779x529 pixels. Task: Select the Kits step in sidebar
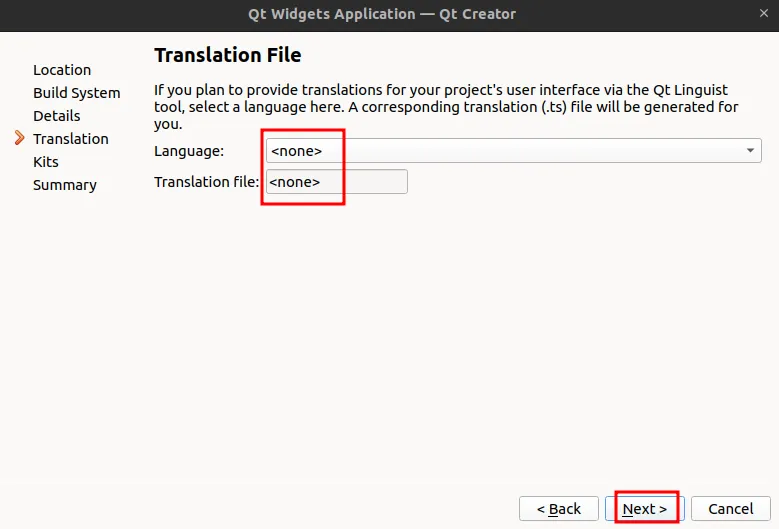coord(46,162)
